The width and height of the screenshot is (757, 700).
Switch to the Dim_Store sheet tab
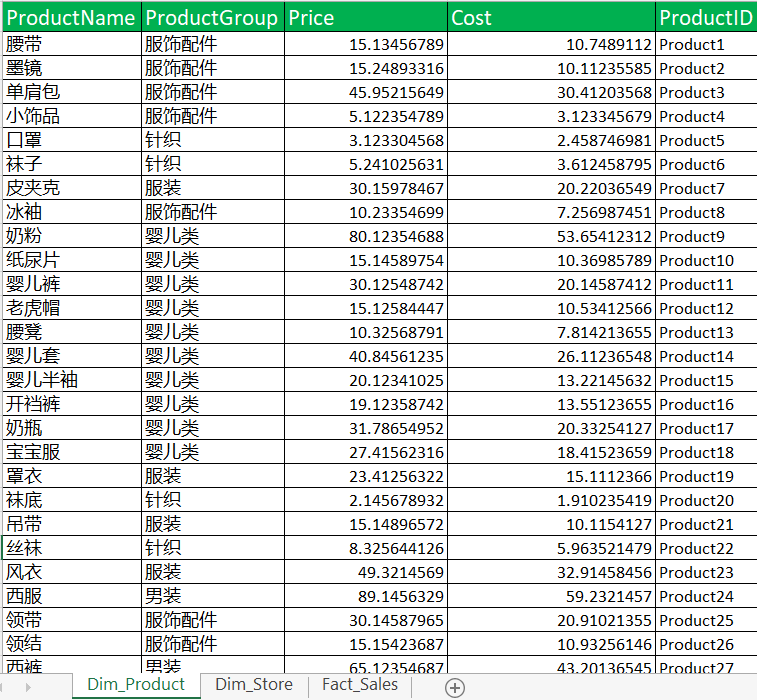click(253, 685)
